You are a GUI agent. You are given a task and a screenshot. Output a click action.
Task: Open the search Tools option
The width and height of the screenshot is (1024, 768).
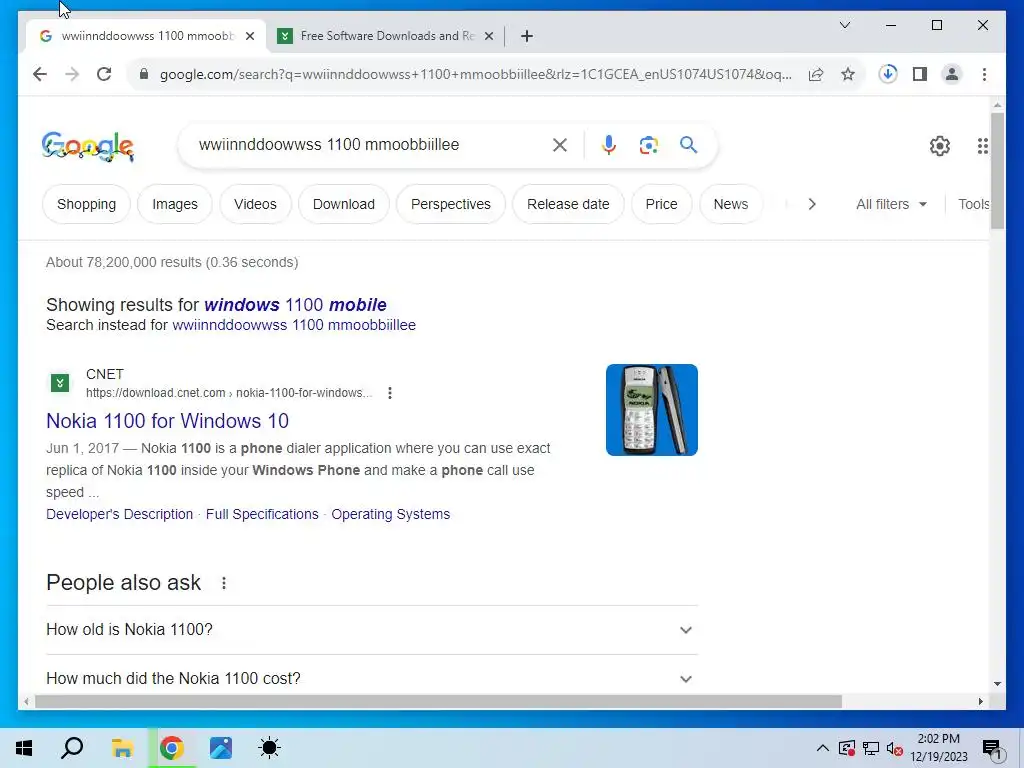[x=973, y=204]
